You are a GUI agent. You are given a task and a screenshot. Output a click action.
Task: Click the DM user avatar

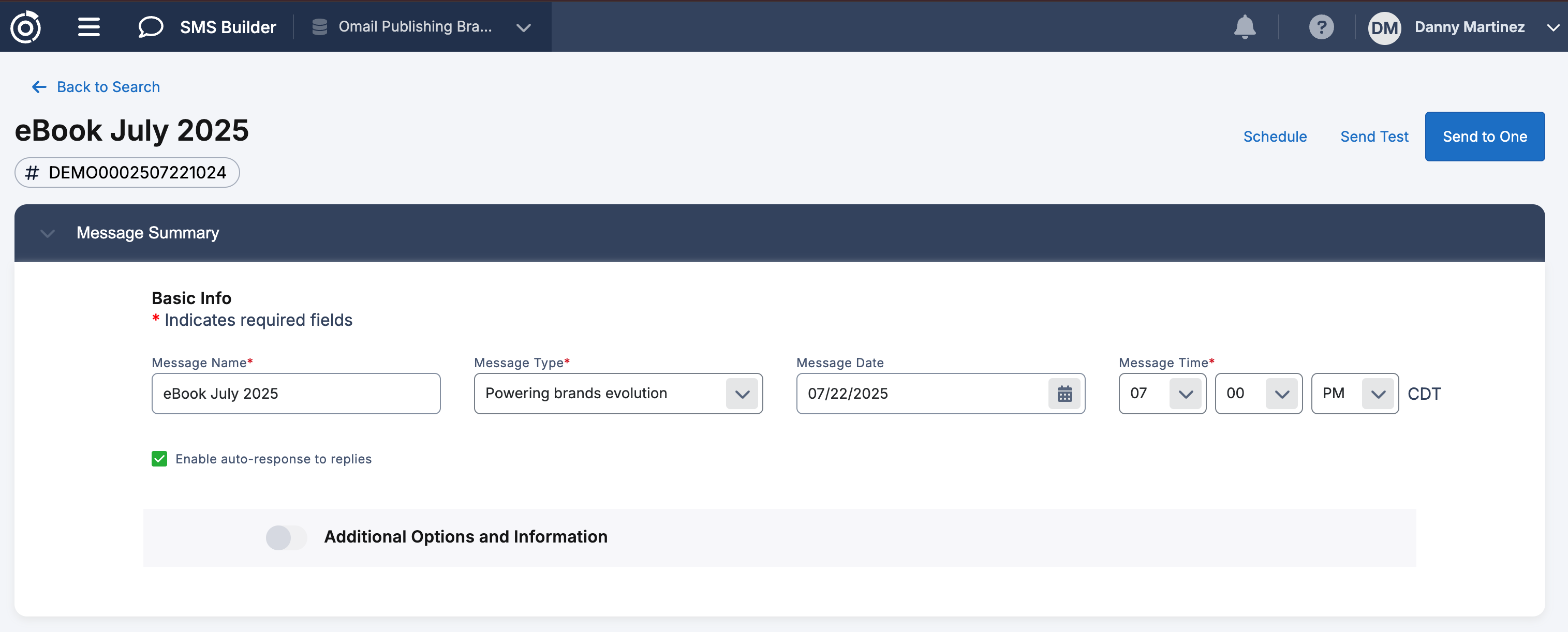[1384, 28]
